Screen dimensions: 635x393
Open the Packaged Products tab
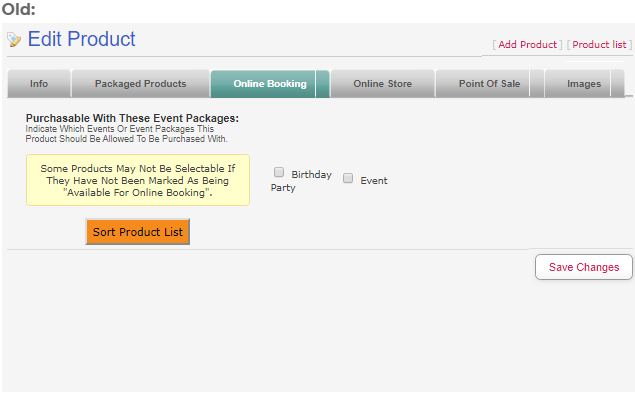(x=141, y=83)
